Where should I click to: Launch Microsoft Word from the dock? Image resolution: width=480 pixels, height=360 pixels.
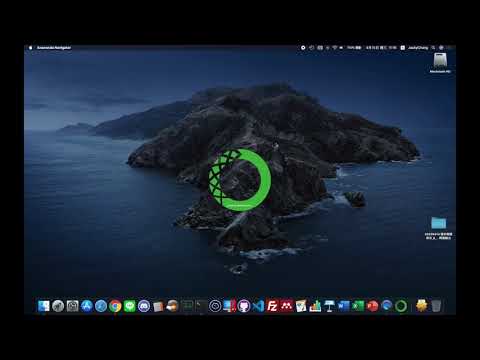point(344,306)
